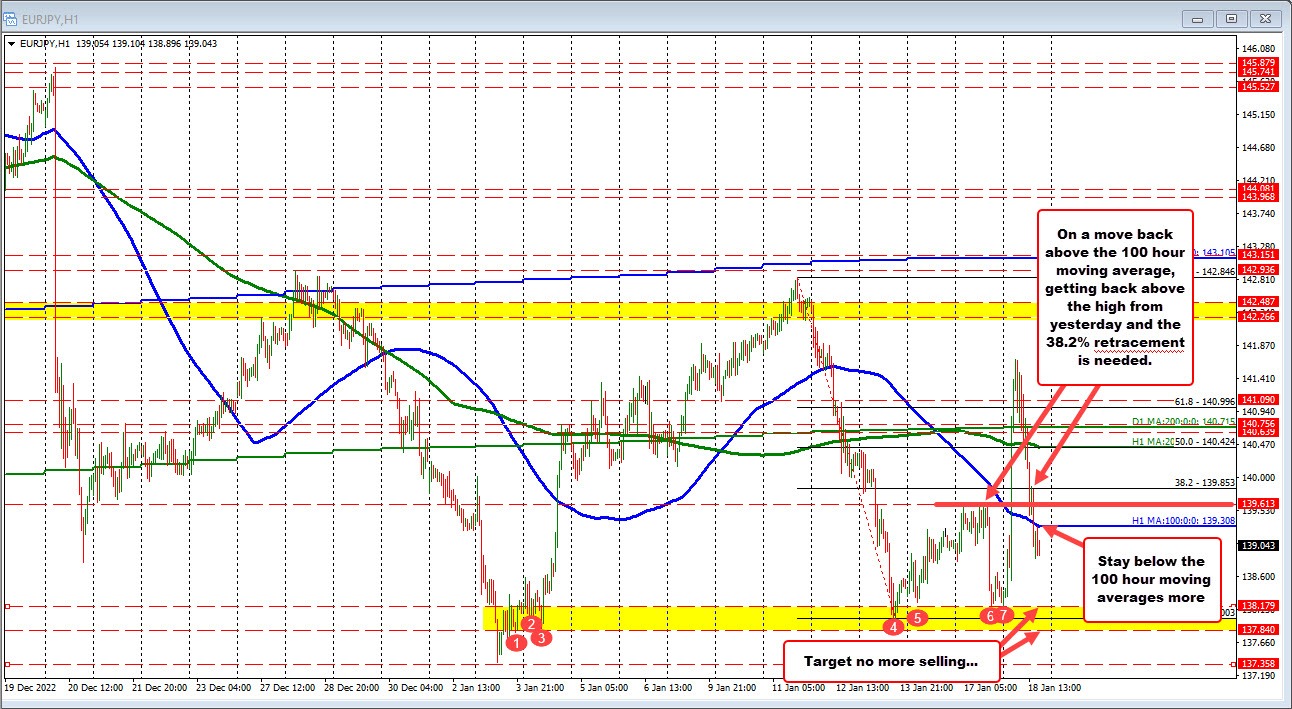Click the Target no more selling annotation box

891,660
